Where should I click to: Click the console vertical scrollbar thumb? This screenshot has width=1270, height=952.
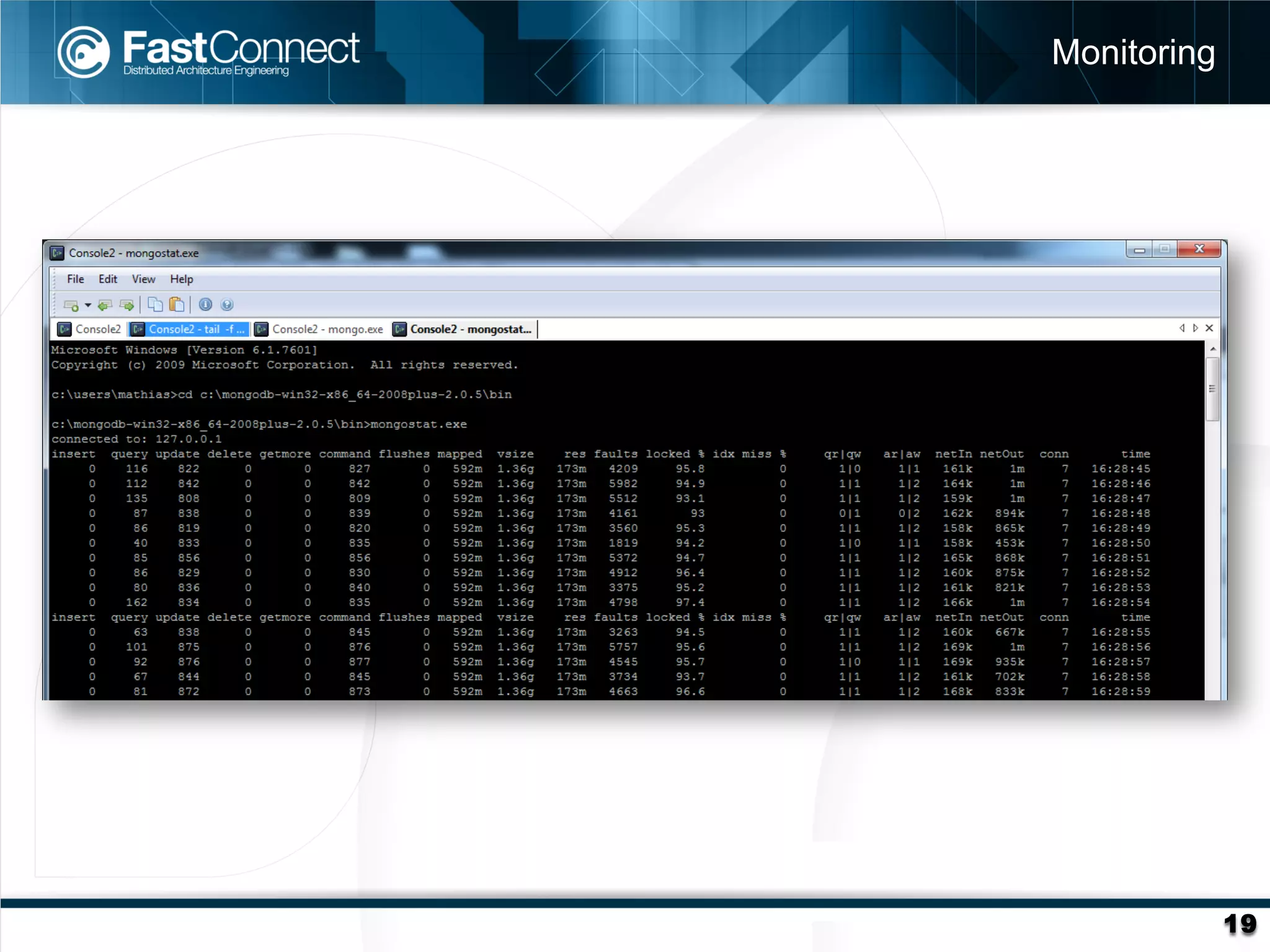[1212, 389]
